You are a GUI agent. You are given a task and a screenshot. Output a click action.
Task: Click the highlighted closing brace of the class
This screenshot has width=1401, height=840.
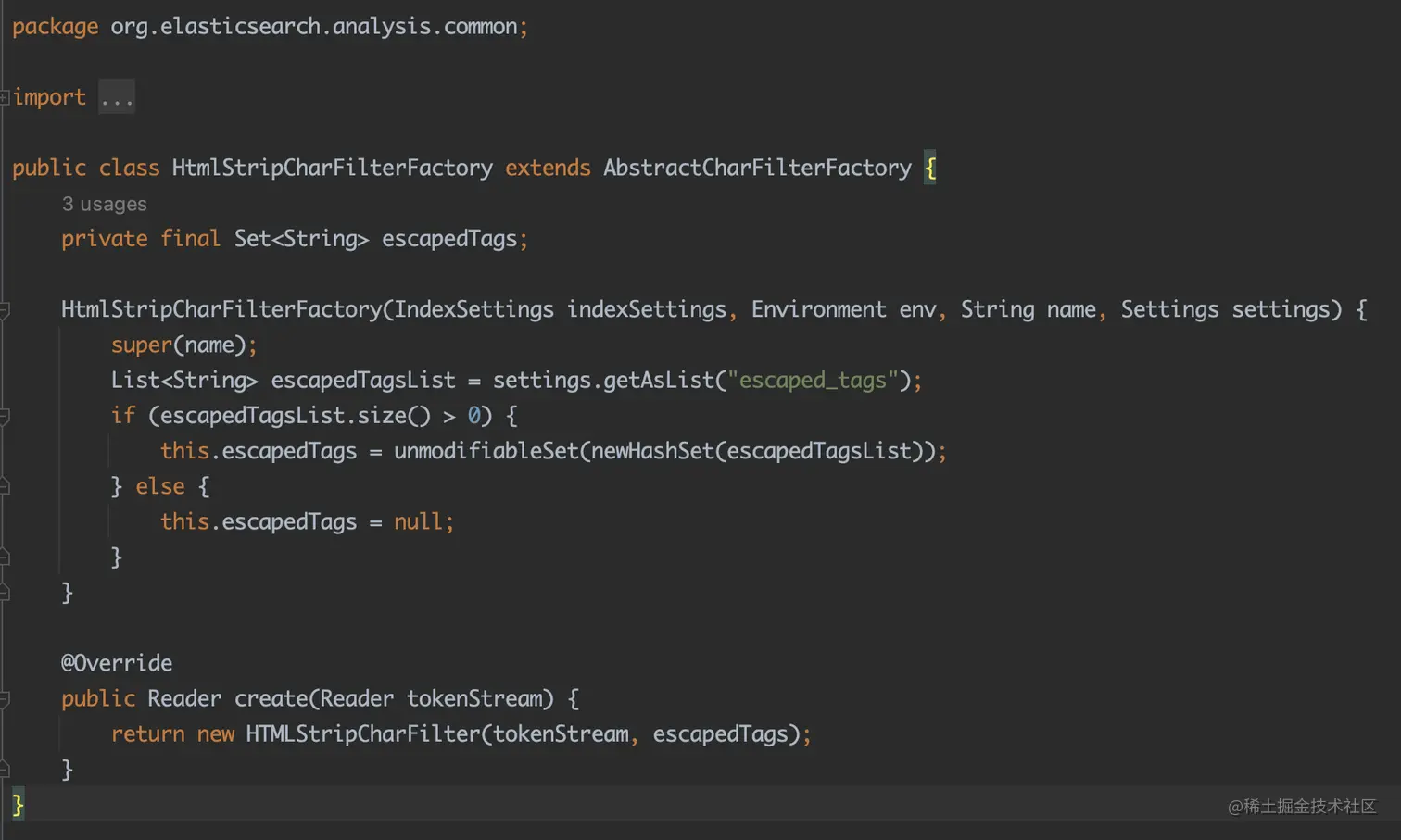(x=18, y=805)
